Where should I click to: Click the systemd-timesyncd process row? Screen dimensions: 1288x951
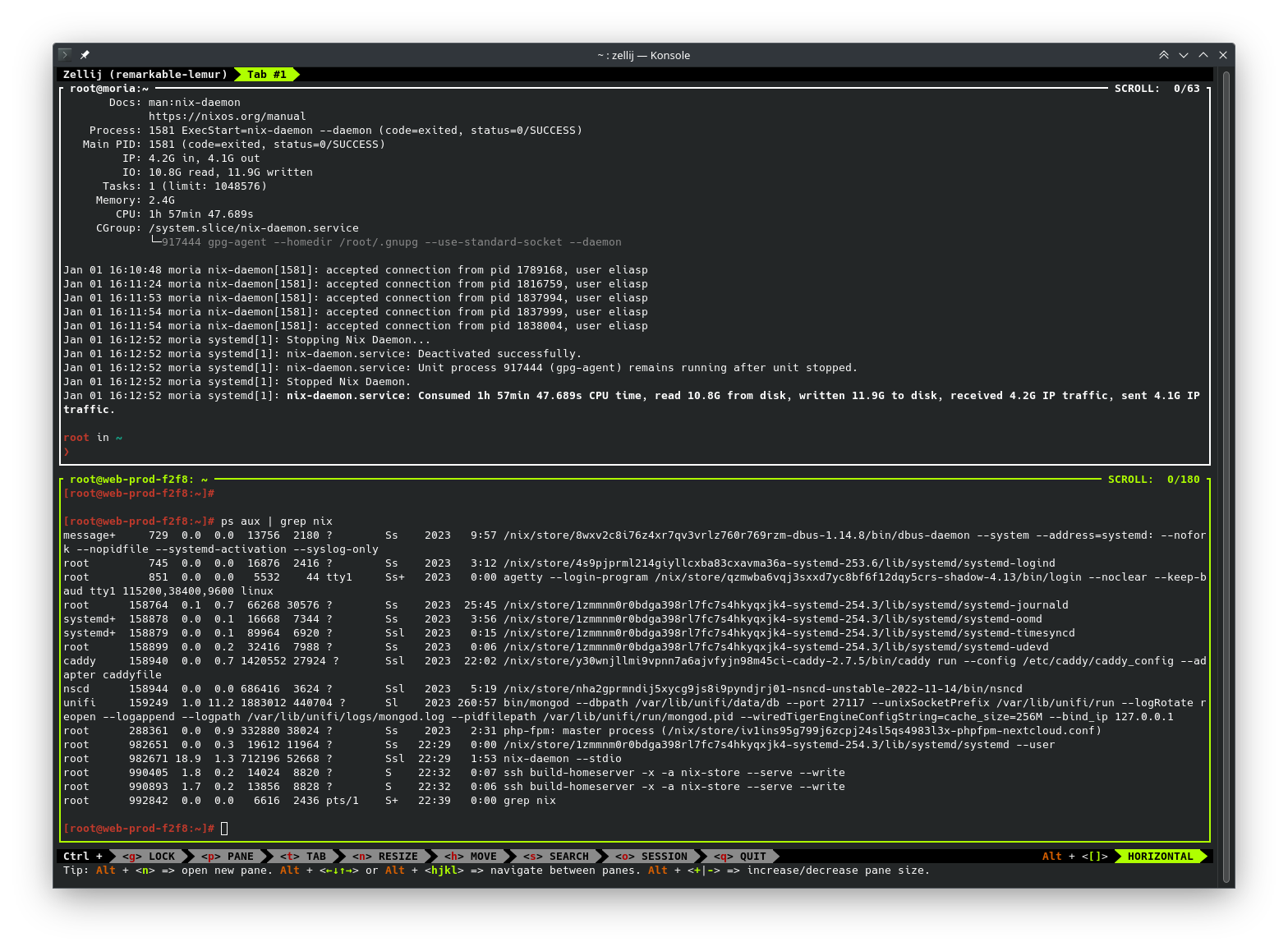click(x=569, y=633)
